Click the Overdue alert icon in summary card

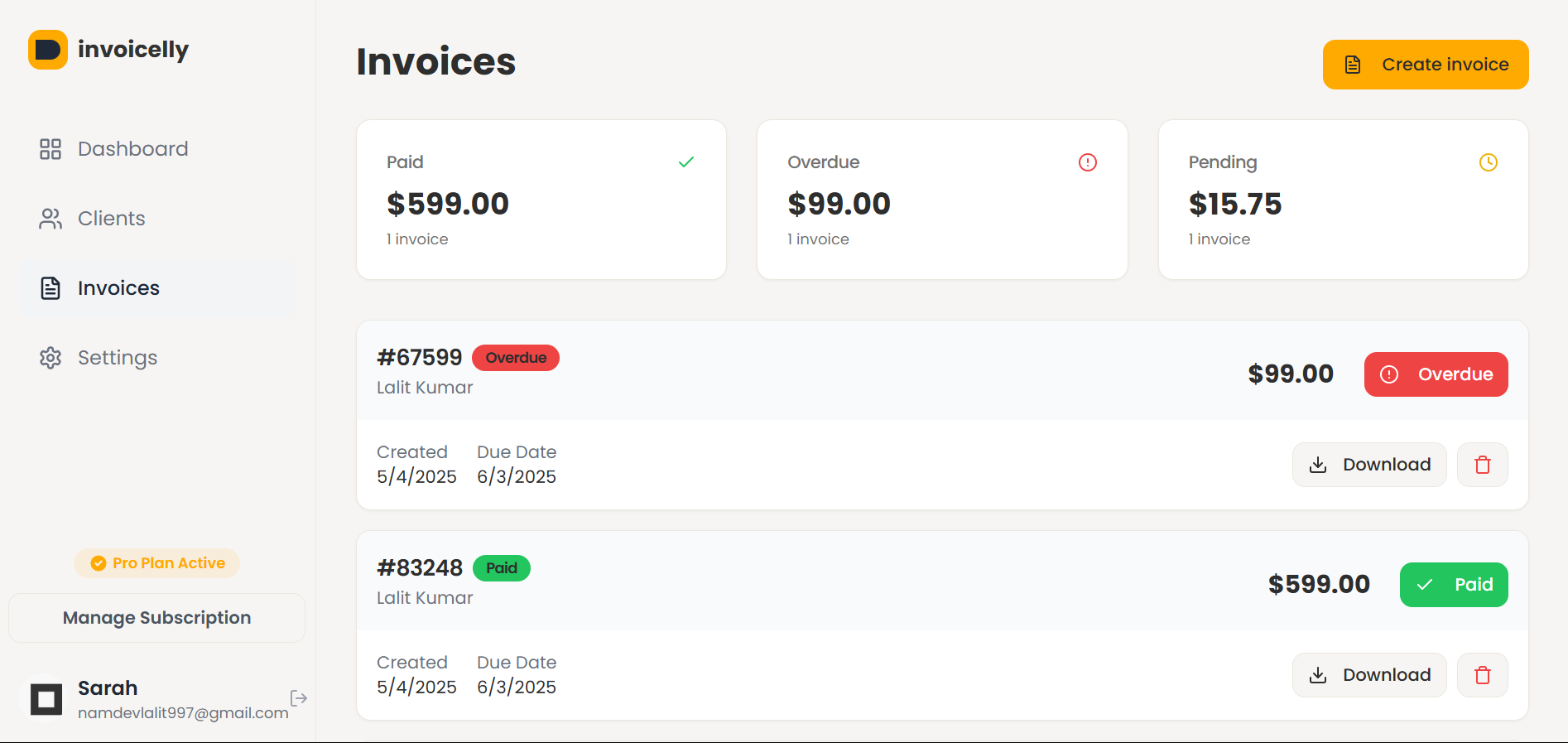coord(1087,162)
